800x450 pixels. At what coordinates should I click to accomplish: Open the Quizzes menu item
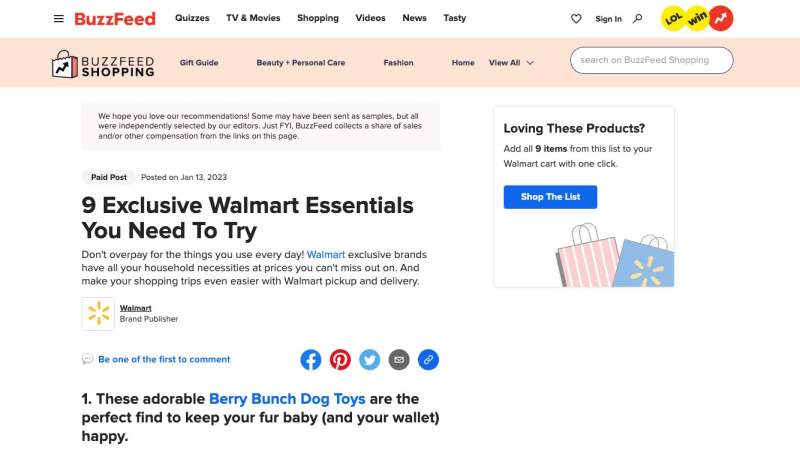(192, 18)
